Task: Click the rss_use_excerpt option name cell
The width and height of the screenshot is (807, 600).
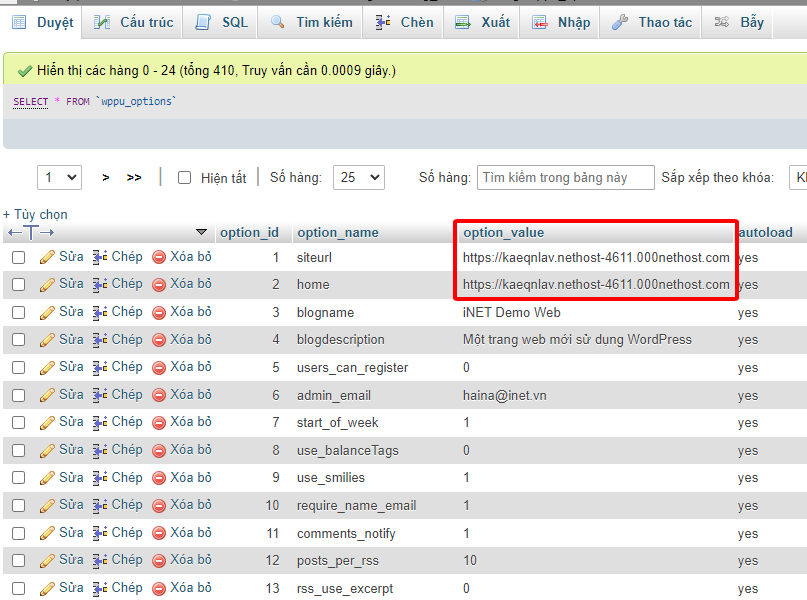Action: click(345, 588)
